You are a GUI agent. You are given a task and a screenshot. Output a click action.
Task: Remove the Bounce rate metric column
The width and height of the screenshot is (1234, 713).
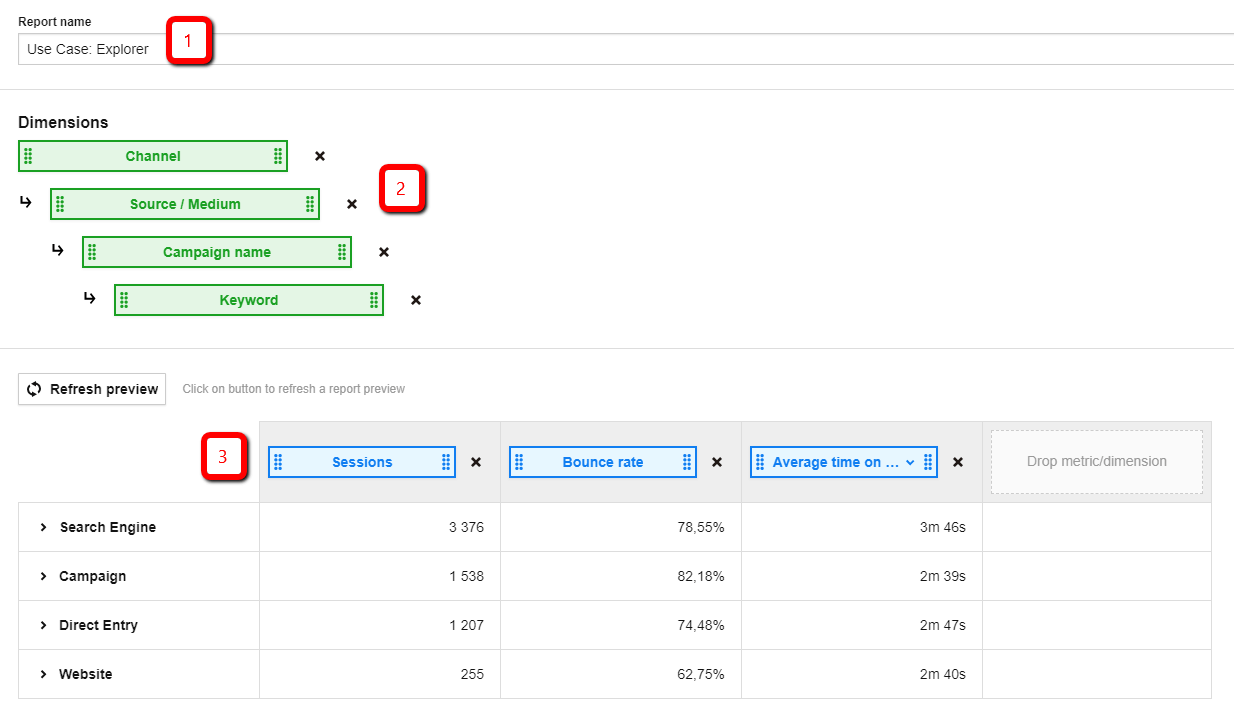pyautogui.click(x=717, y=462)
